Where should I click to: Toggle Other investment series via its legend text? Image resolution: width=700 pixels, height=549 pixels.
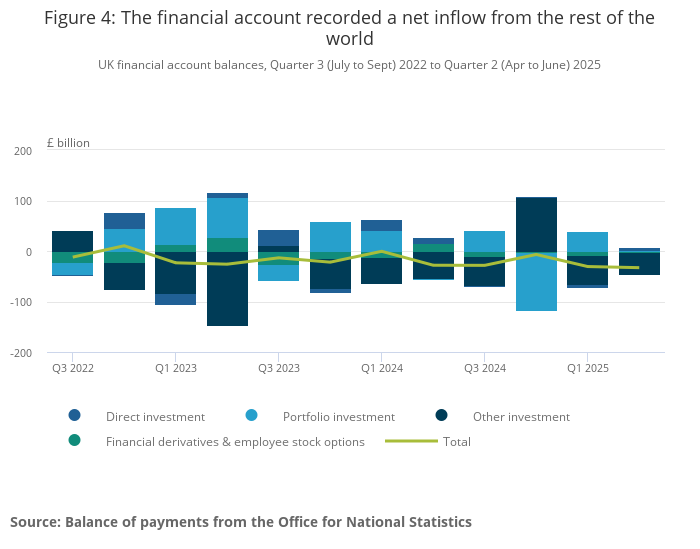click(521, 417)
